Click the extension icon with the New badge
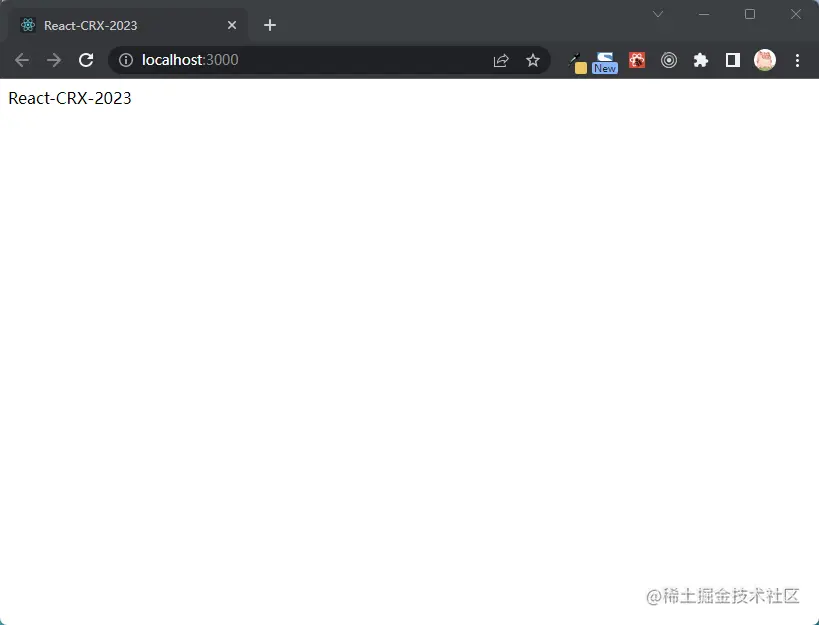The image size is (819, 625). click(x=605, y=60)
